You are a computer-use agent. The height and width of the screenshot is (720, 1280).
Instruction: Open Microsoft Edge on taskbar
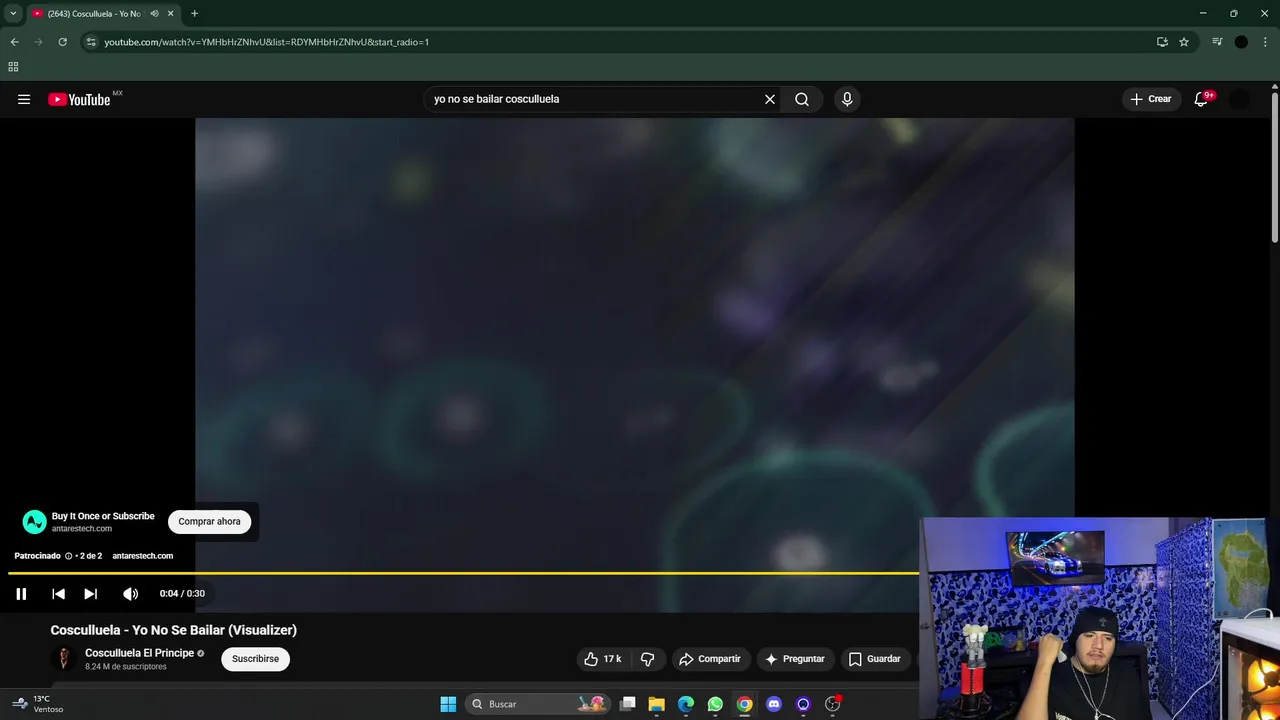[686, 704]
